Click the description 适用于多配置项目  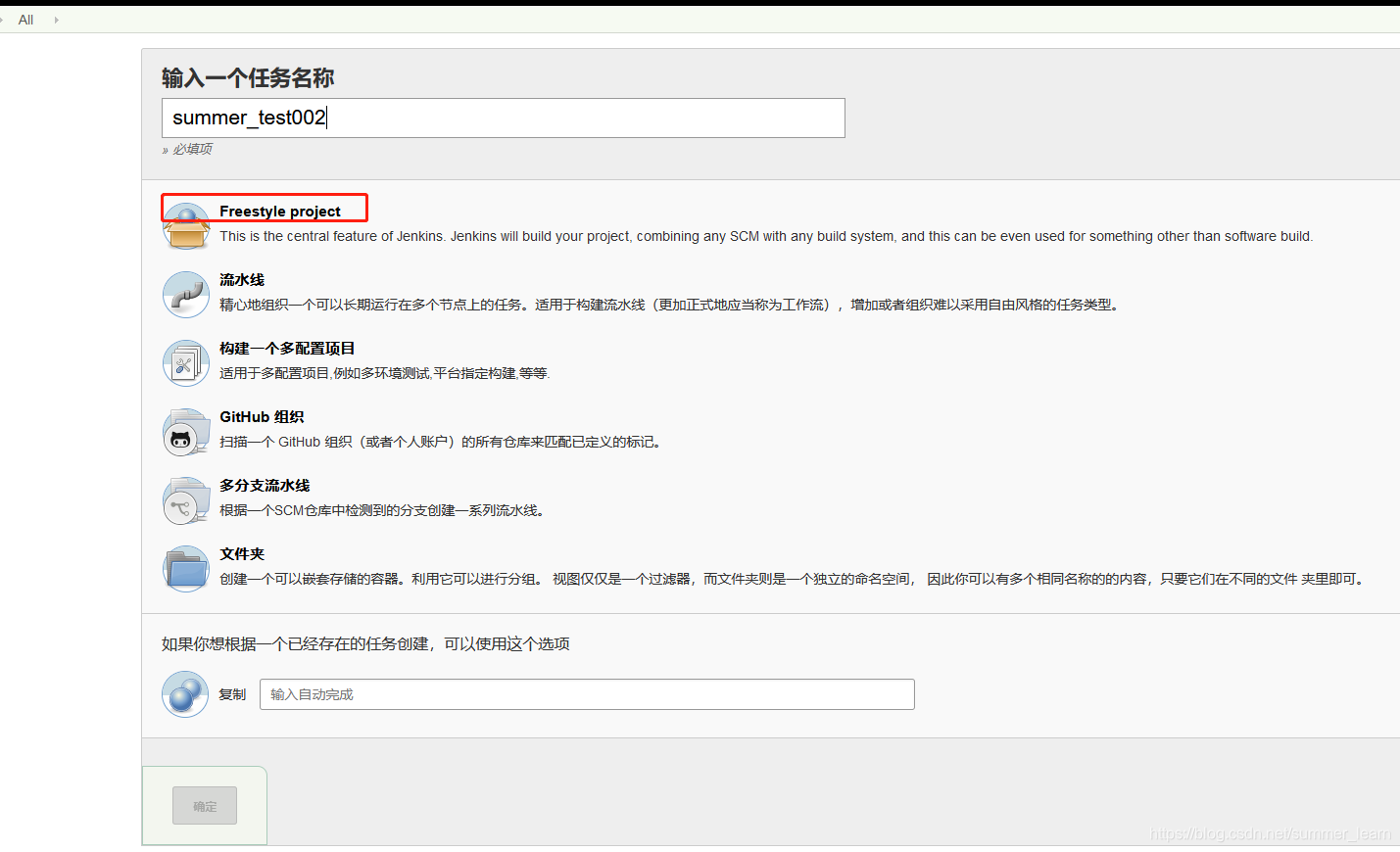(385, 373)
